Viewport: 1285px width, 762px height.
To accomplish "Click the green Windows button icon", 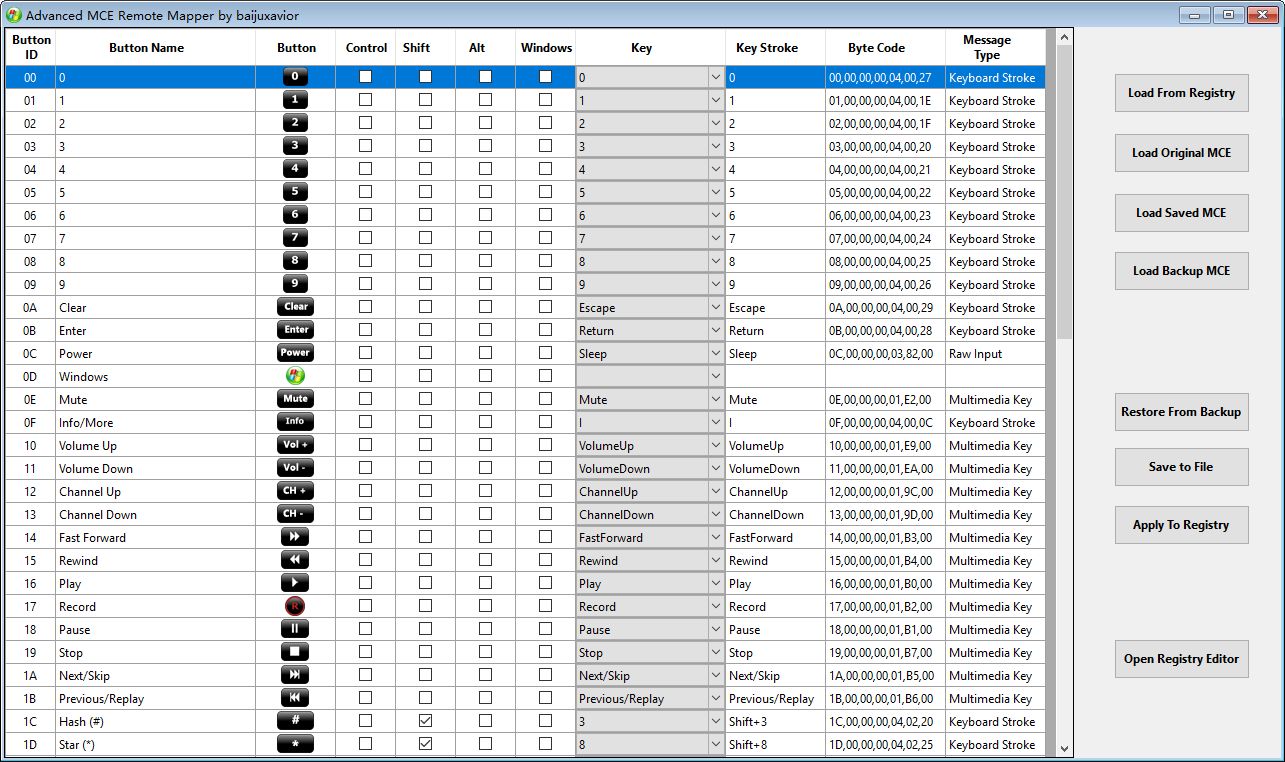I will (295, 376).
